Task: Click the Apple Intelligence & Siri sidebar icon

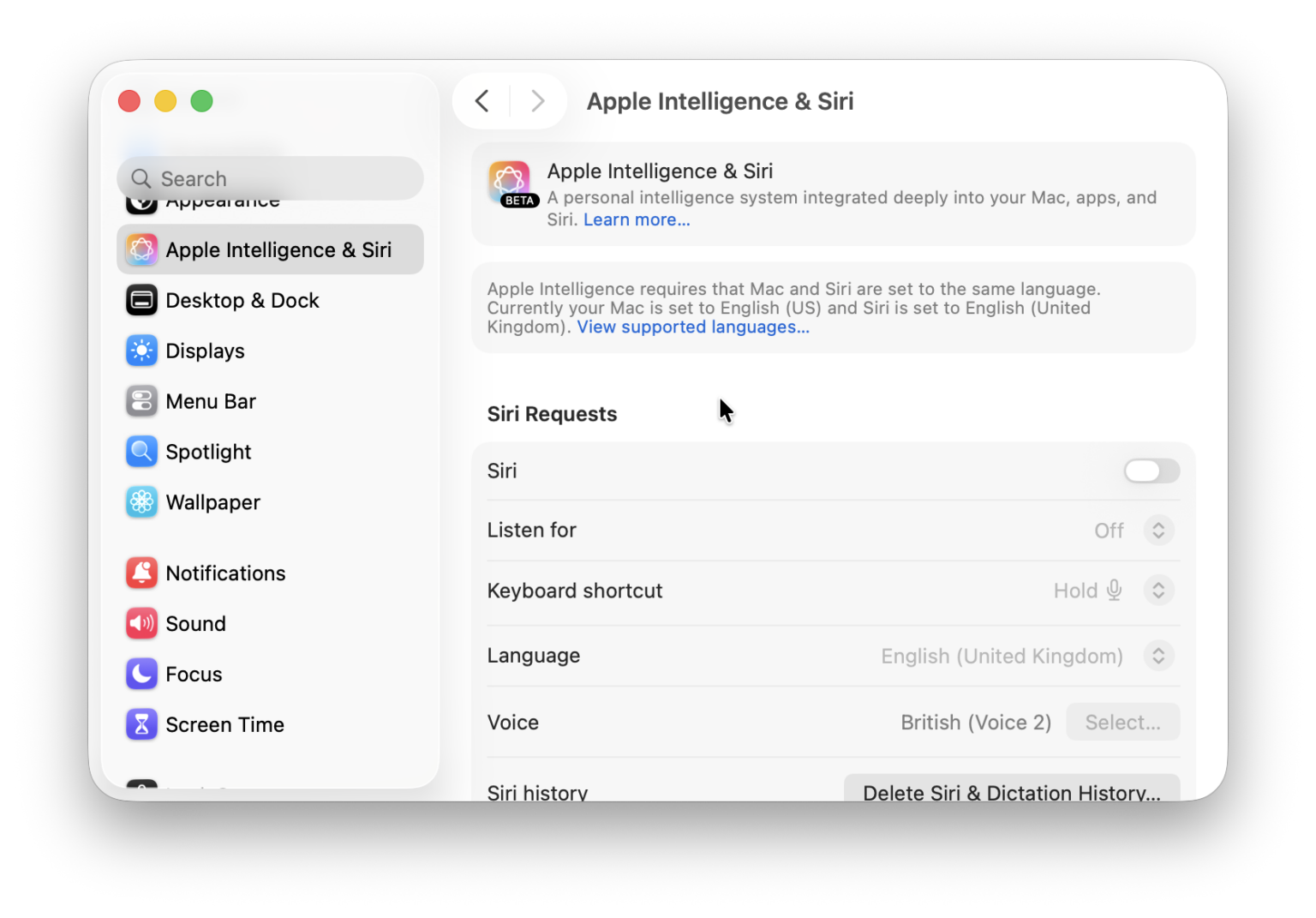Action: pyautogui.click(x=141, y=249)
